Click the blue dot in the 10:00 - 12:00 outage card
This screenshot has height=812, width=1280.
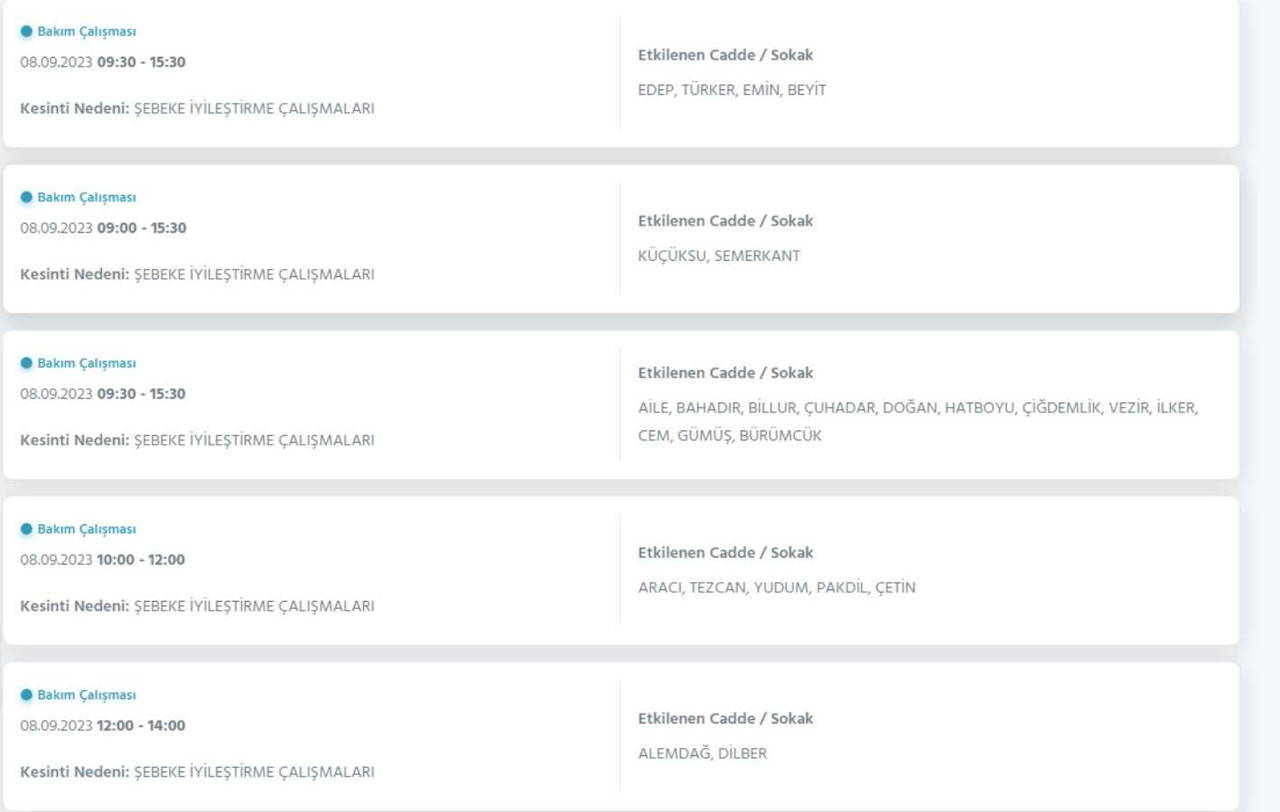point(26,530)
